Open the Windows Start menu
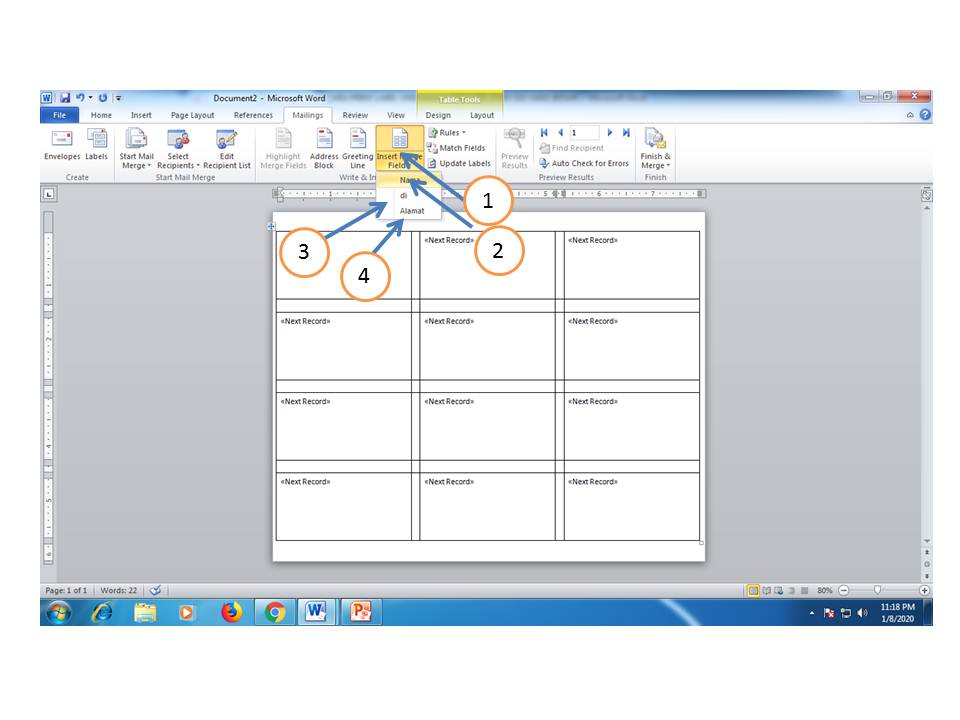This screenshot has width=960, height=720. point(59,612)
